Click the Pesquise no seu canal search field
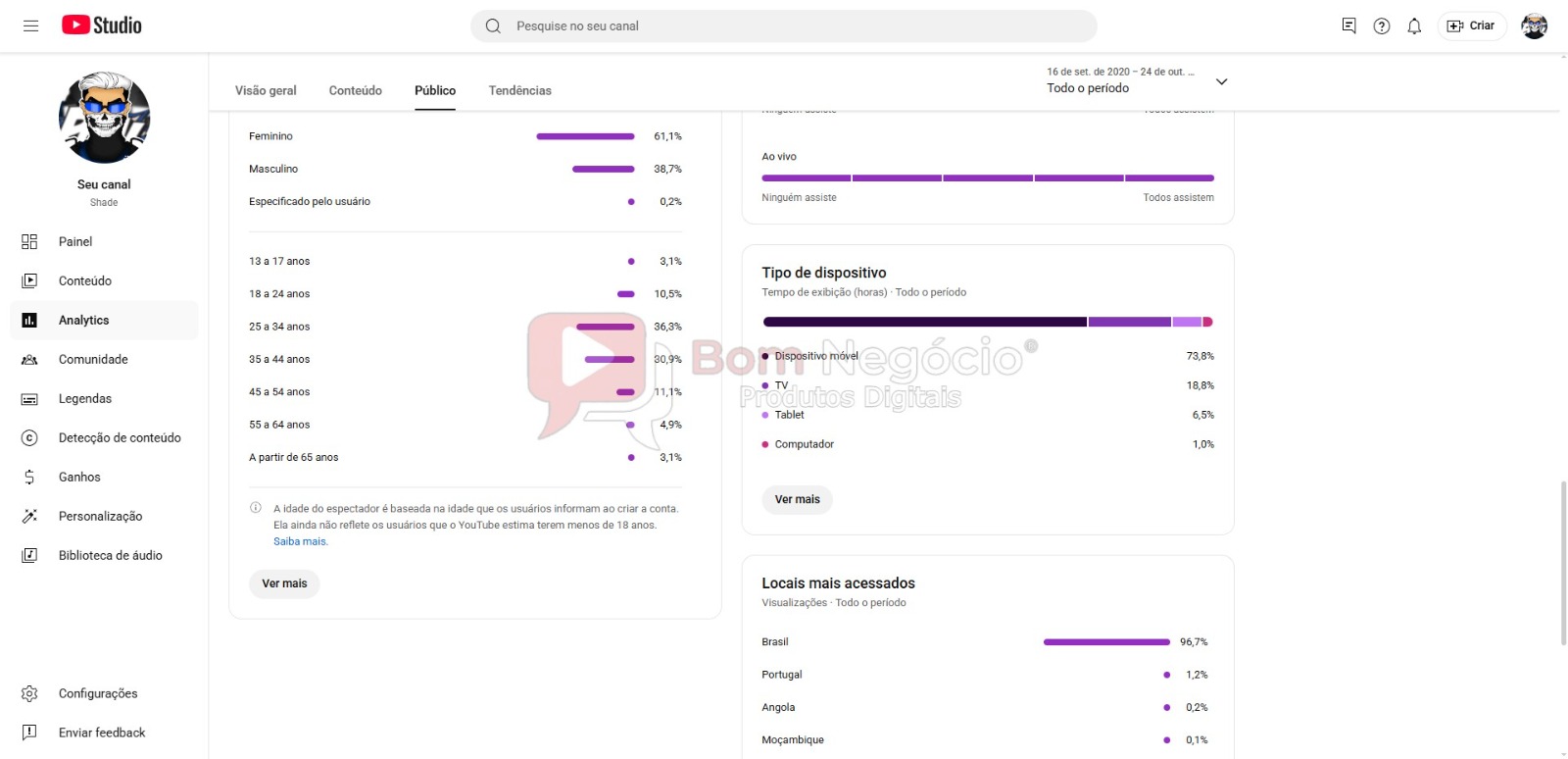Screen dimensions: 1568x759 (784, 26)
